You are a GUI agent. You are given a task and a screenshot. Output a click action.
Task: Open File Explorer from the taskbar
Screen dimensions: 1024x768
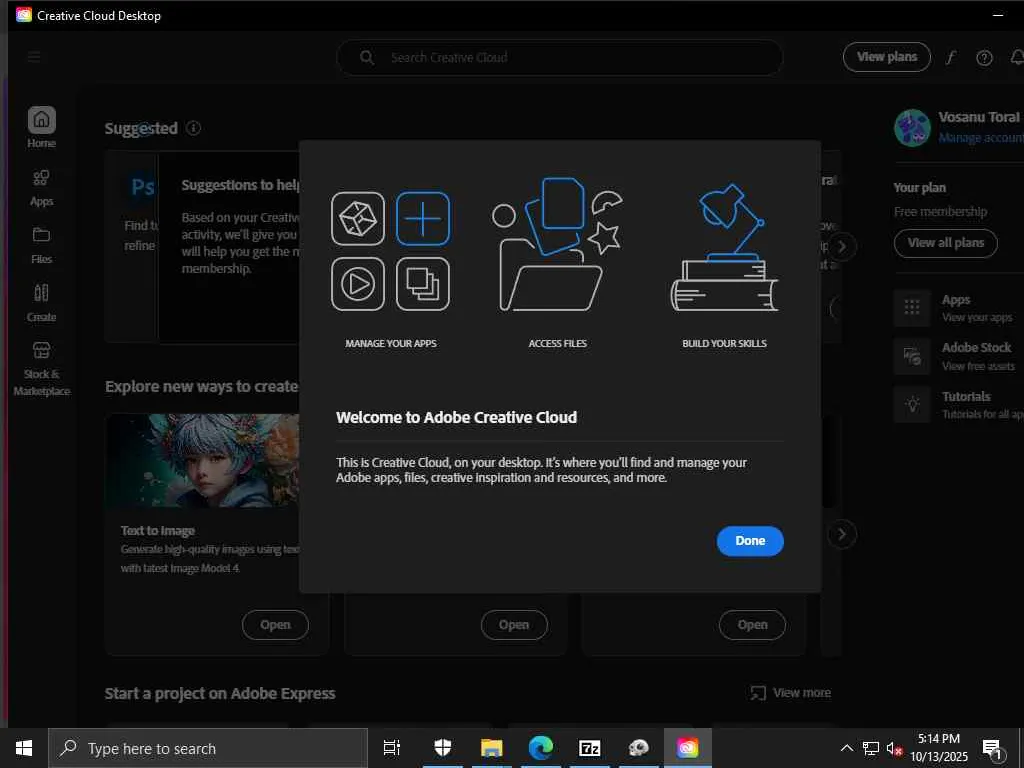[492, 748]
